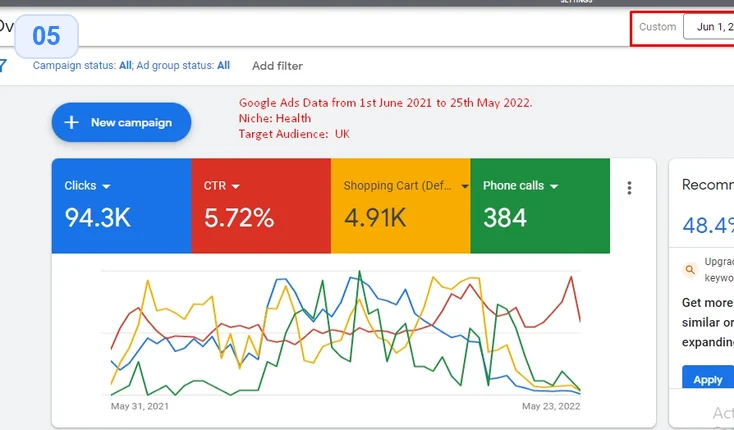
Task: Click Add filter
Action: [x=277, y=66]
